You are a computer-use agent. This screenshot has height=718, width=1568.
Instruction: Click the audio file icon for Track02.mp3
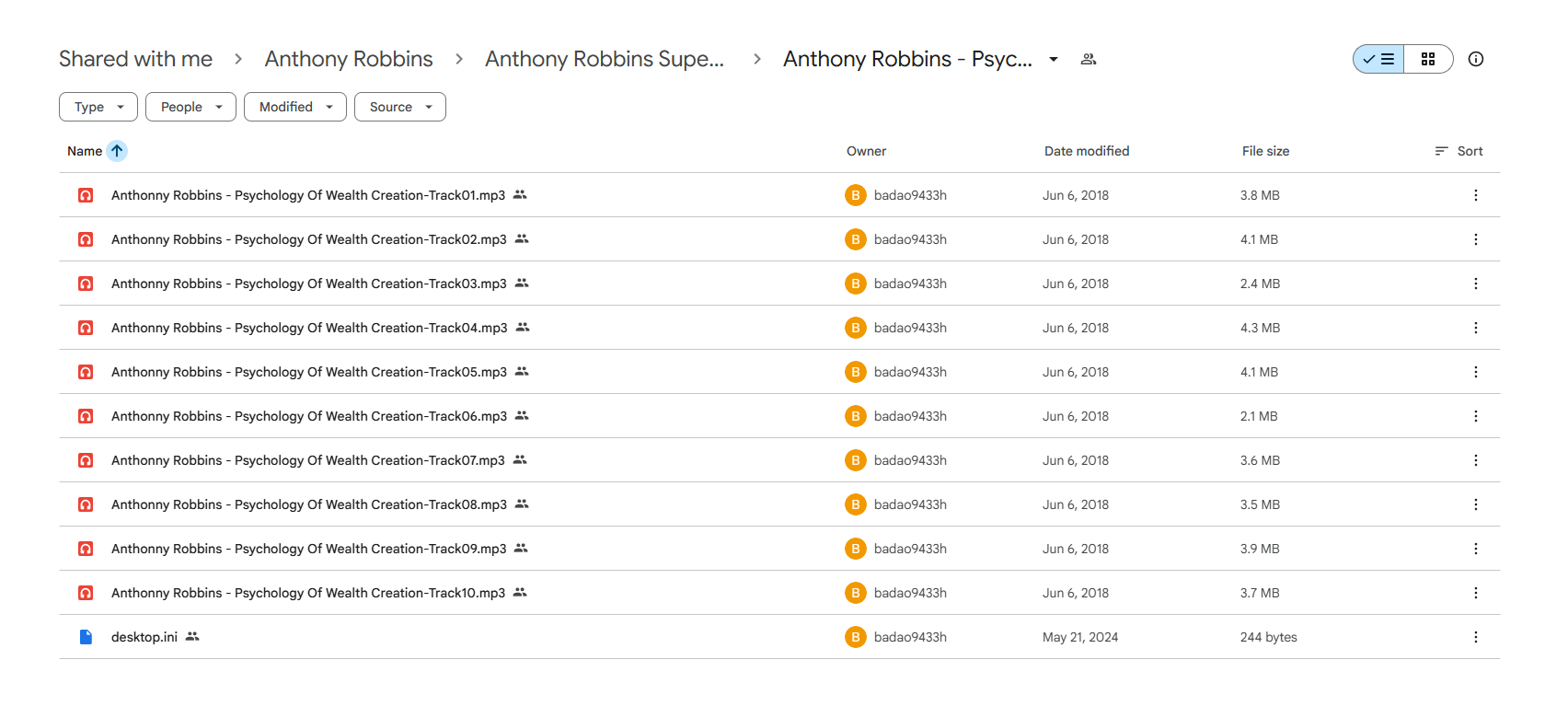click(86, 239)
